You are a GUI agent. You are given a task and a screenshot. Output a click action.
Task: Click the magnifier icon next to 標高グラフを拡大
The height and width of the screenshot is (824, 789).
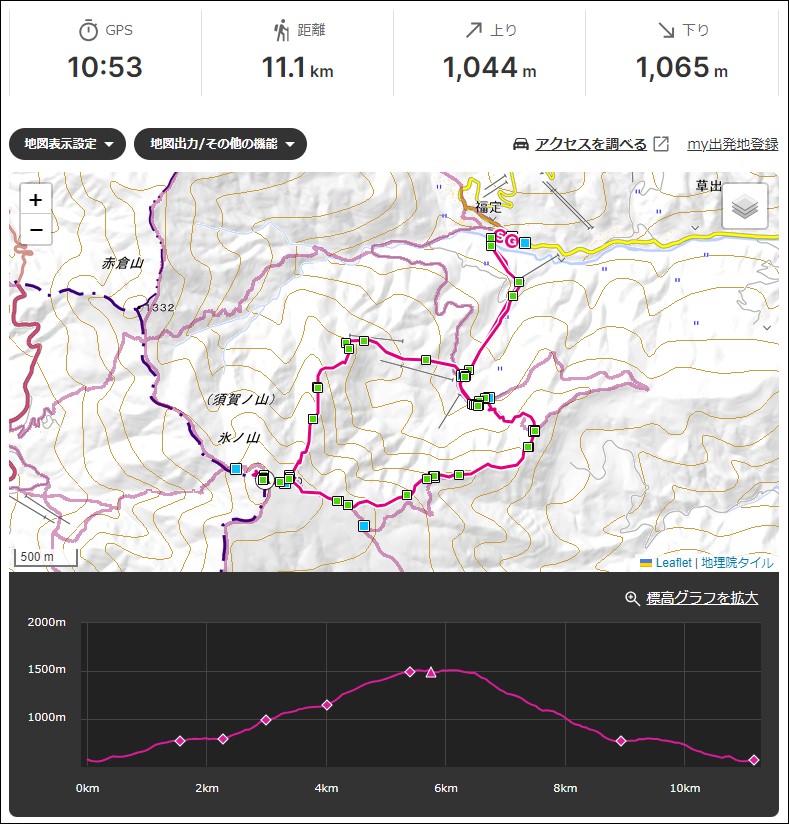tap(632, 598)
